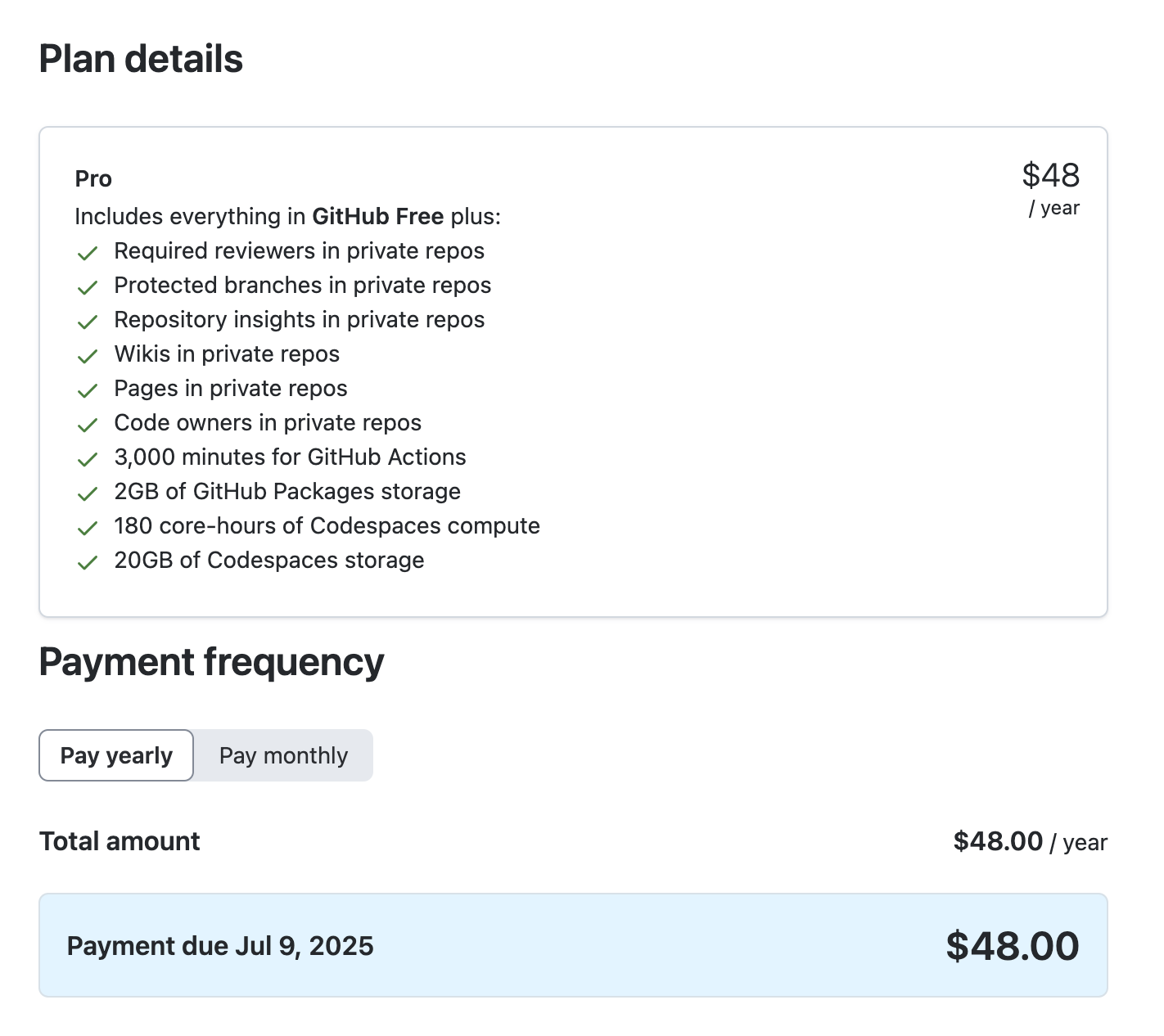Click '3,000 minutes for GitHub Actions'
The image size is (1164, 1036).
(291, 457)
